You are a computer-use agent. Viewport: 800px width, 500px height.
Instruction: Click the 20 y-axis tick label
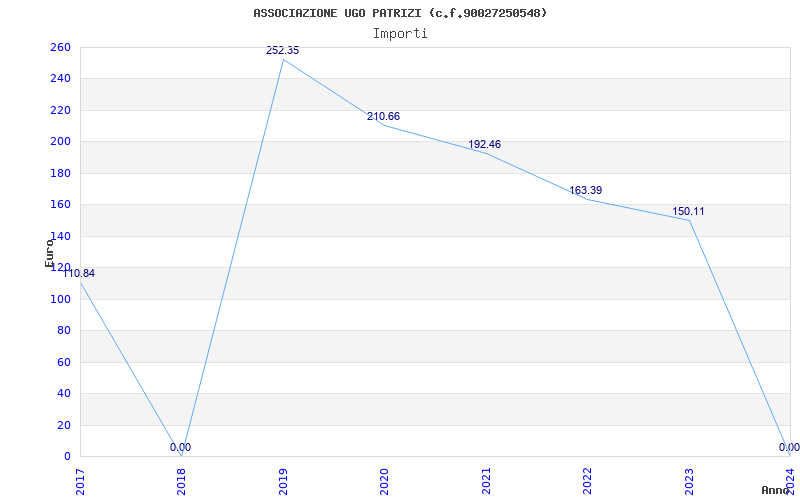pos(63,425)
